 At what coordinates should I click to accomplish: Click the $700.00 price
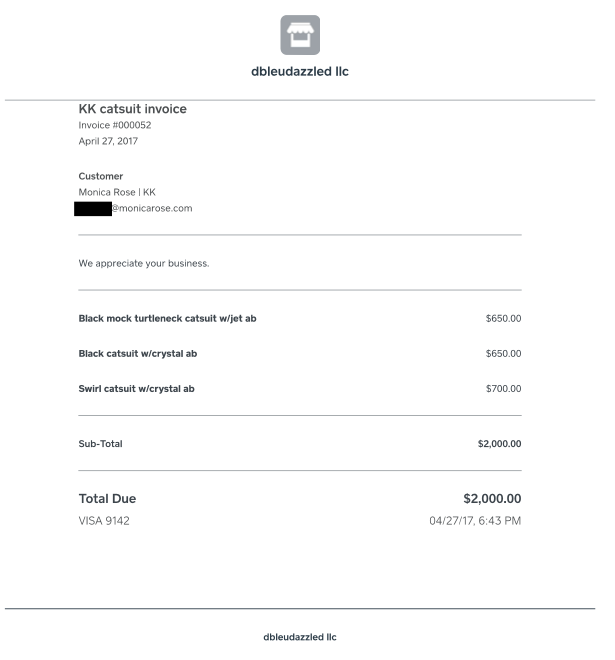(503, 389)
